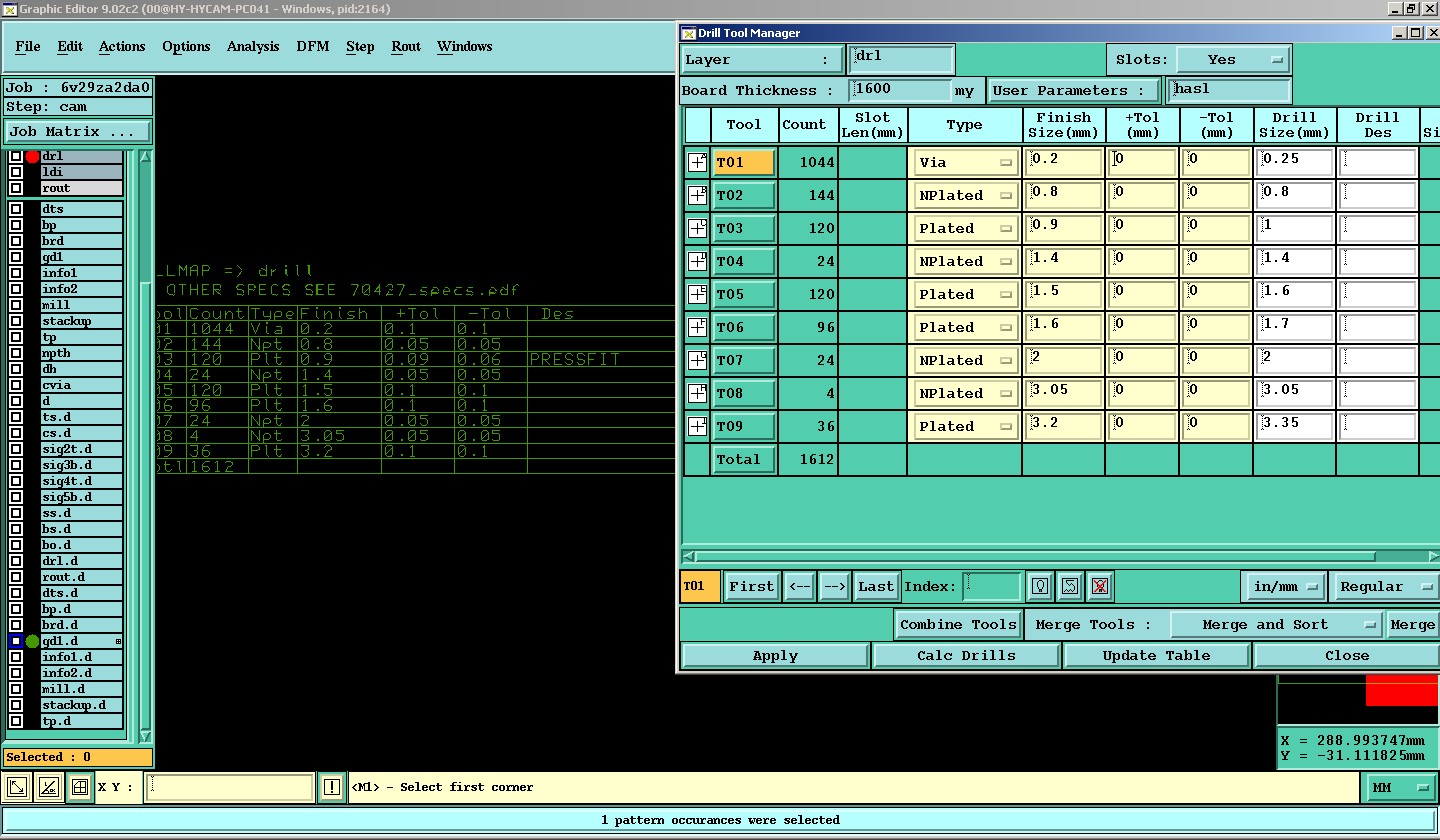Click the grid snap icon left of XY label
The width and height of the screenshot is (1440, 840).
point(80,788)
